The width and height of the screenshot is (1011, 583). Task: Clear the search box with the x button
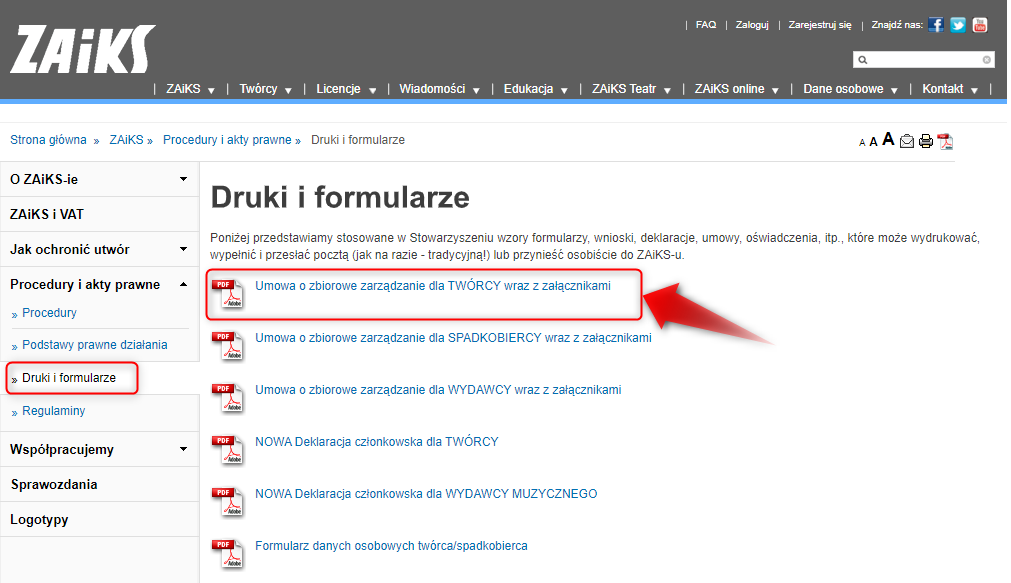click(987, 60)
